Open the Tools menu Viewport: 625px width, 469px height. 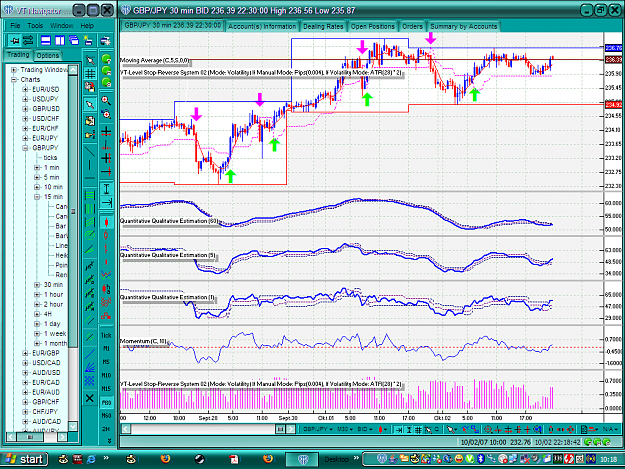click(35, 26)
